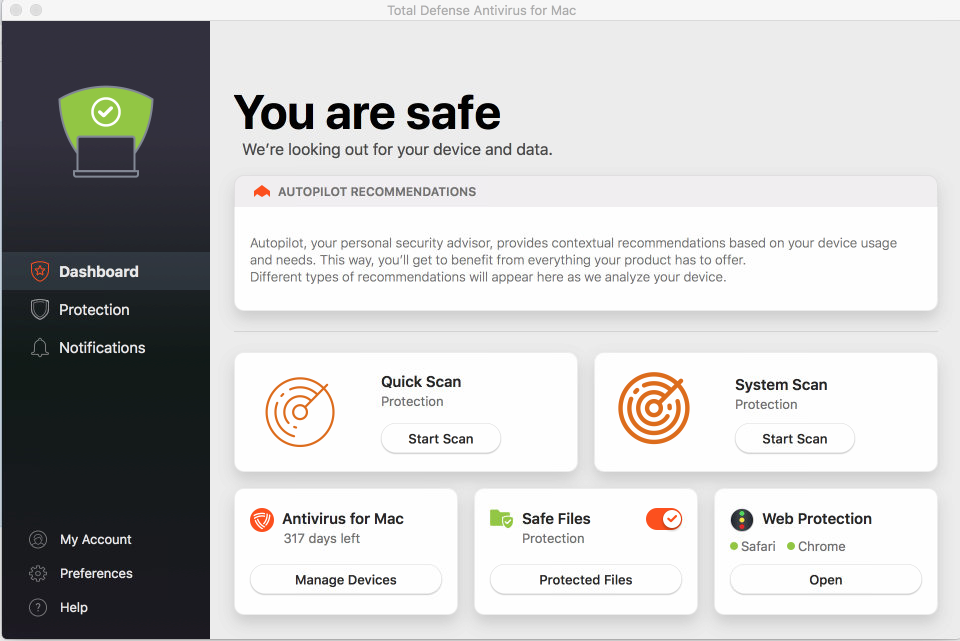This screenshot has height=641, width=960.
Task: Disable the Safe Files toggle switch
Action: (664, 519)
